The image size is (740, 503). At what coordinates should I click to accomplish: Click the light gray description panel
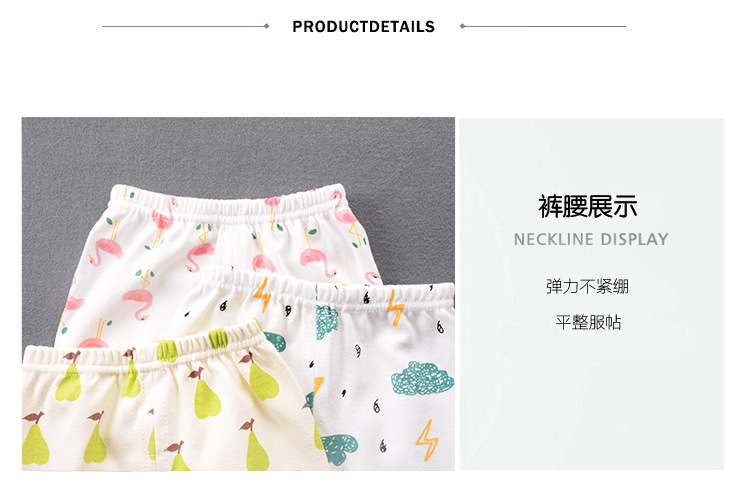pos(592,294)
